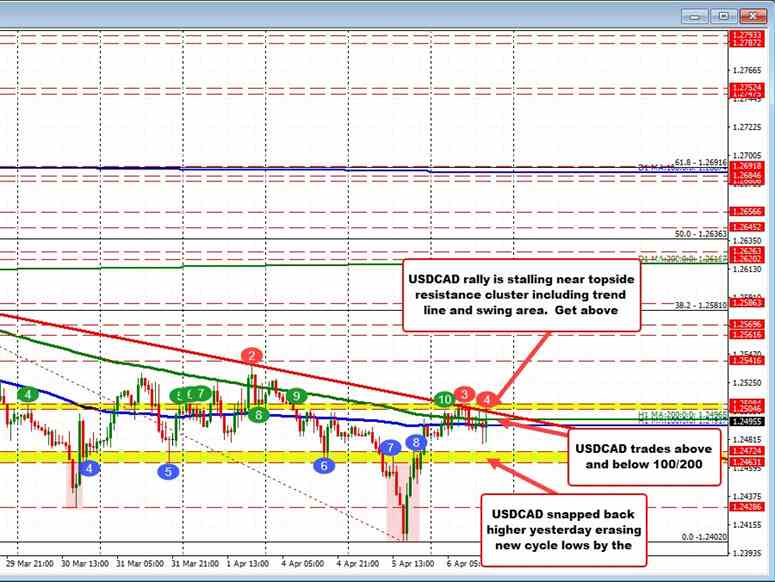The height and width of the screenshot is (582, 775).
Task: Click the 61.8 - 1.26916 Fibonacci label
Action: click(x=700, y=162)
